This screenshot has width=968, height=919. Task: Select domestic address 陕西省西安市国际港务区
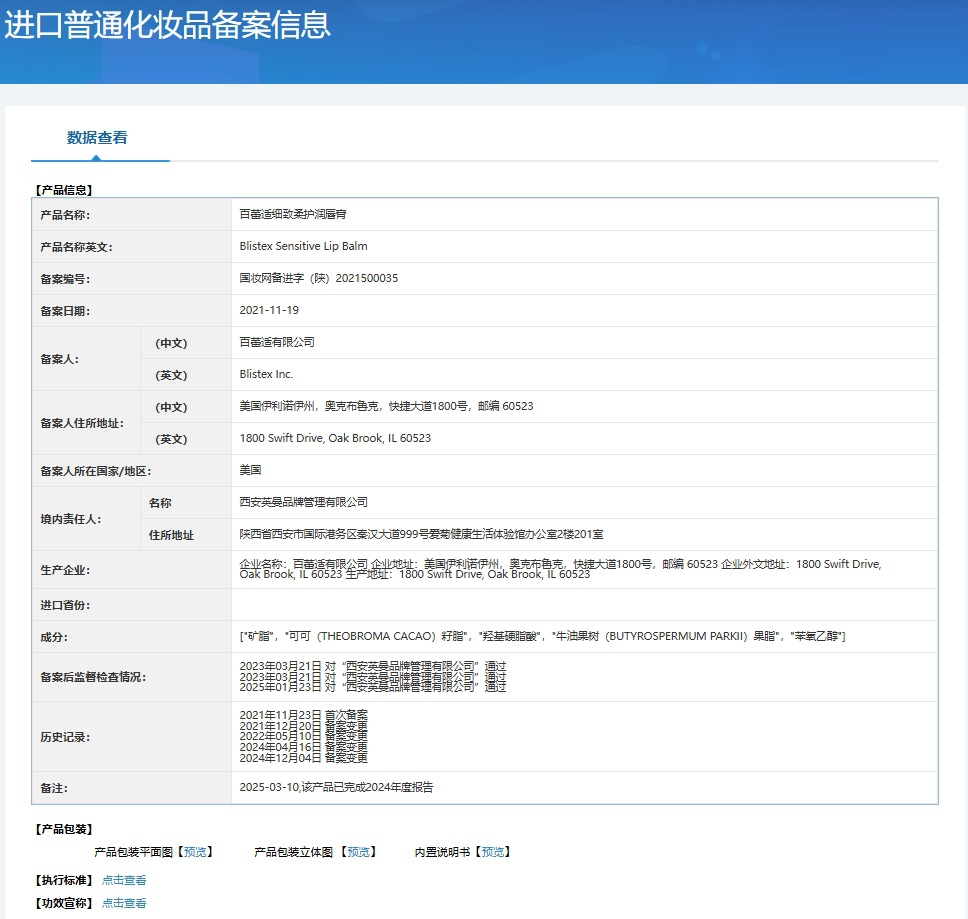[x=422, y=534]
